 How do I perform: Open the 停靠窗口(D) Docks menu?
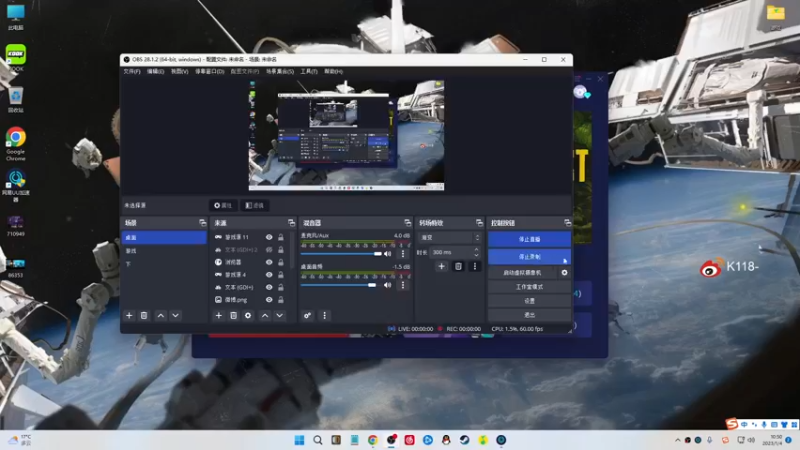coord(209,71)
